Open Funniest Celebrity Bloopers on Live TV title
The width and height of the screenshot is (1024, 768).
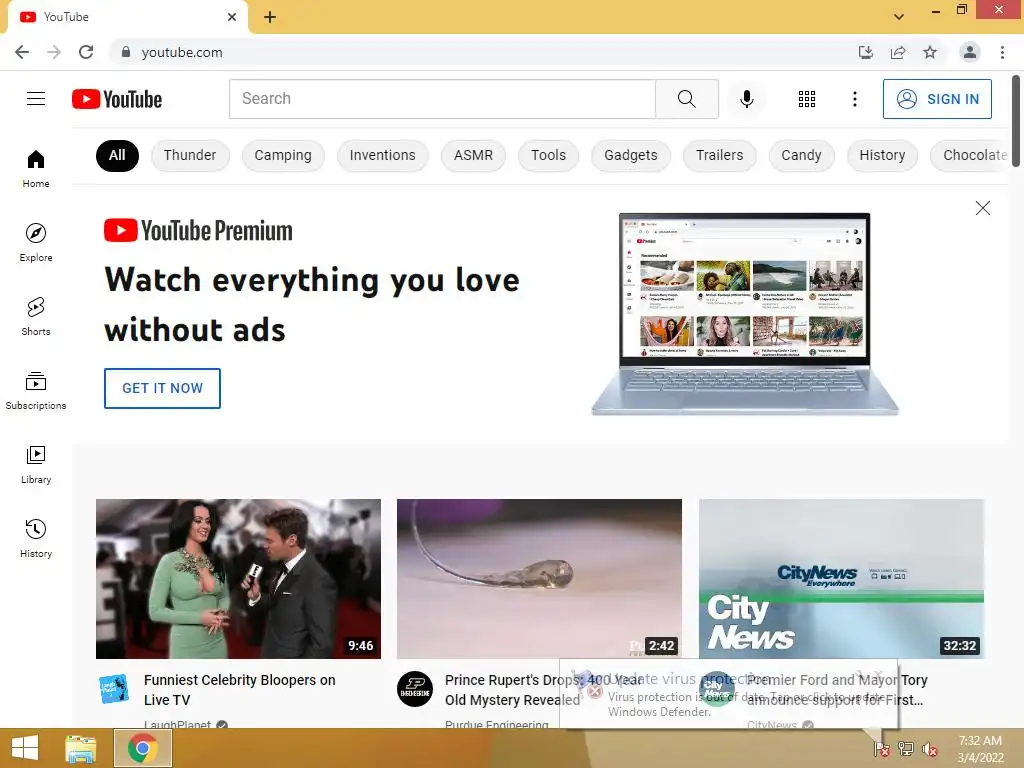tap(240, 690)
